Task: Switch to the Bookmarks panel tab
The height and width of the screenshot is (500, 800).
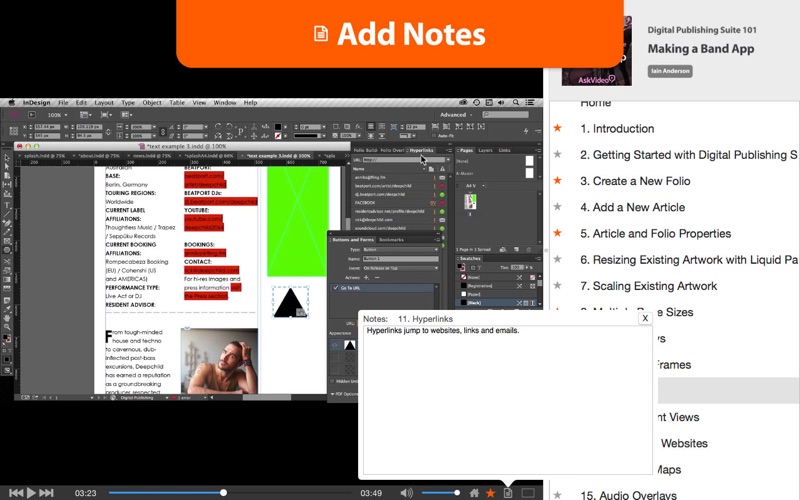Action: click(391, 239)
